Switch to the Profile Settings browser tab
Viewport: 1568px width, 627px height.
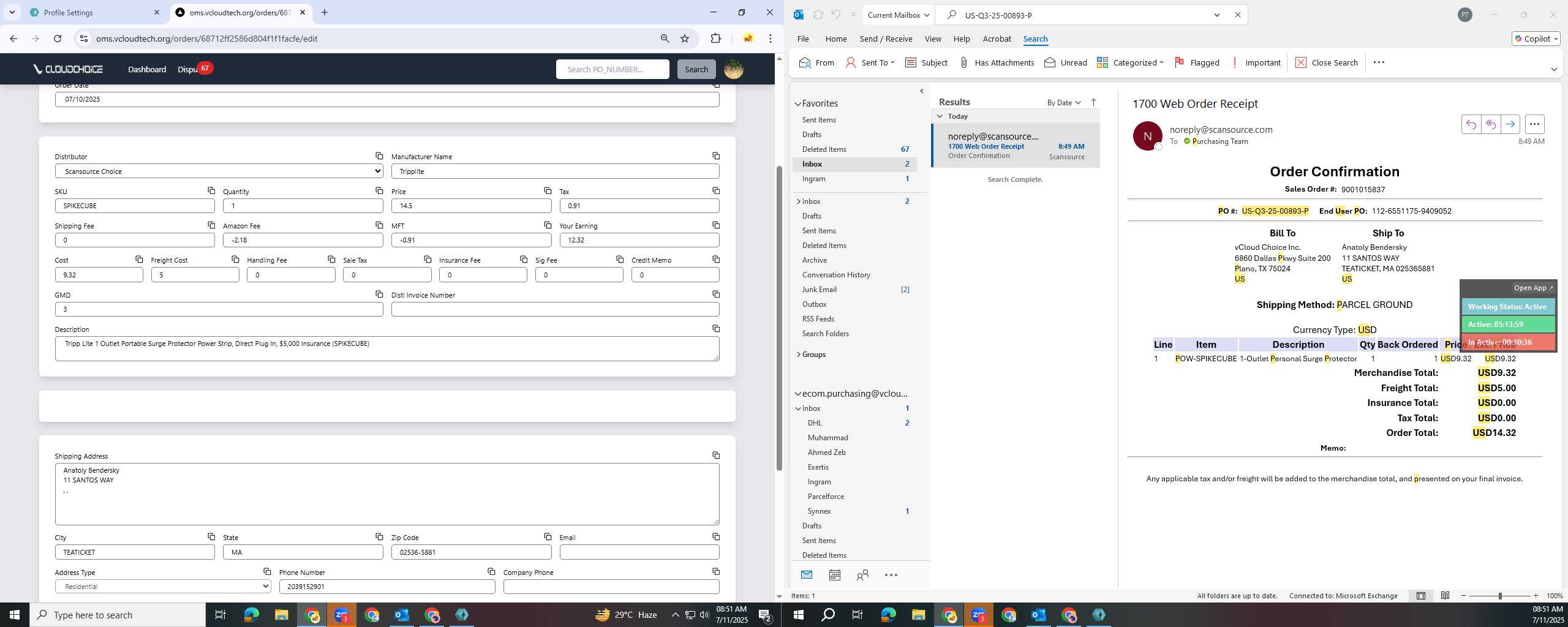click(95, 12)
